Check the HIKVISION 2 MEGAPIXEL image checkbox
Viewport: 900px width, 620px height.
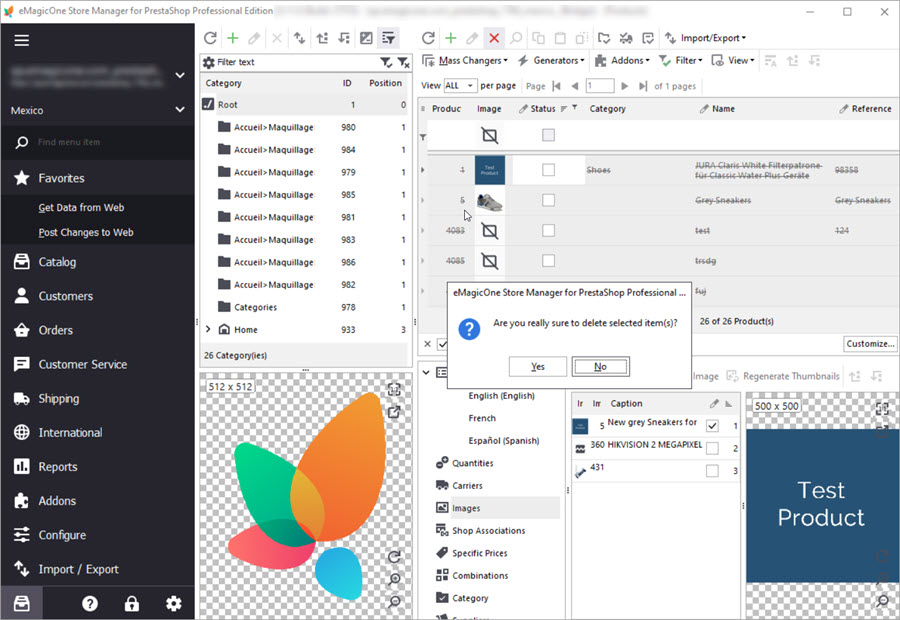point(712,448)
